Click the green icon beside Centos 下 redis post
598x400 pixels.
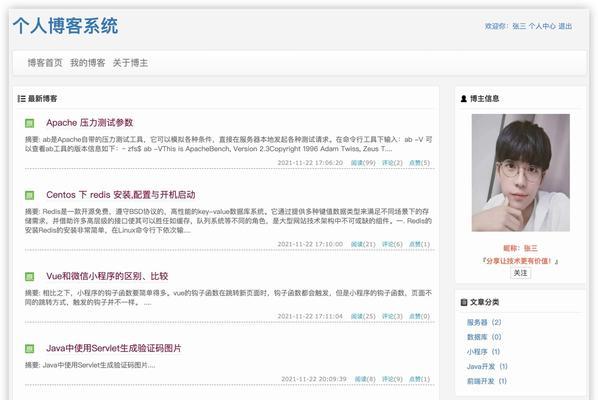tap(29, 195)
